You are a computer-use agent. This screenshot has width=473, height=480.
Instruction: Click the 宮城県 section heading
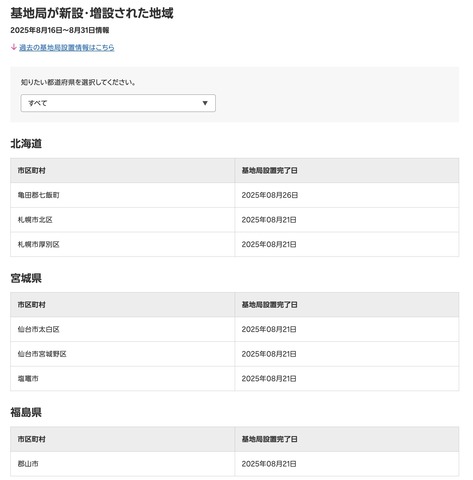pyautogui.click(x=26, y=278)
